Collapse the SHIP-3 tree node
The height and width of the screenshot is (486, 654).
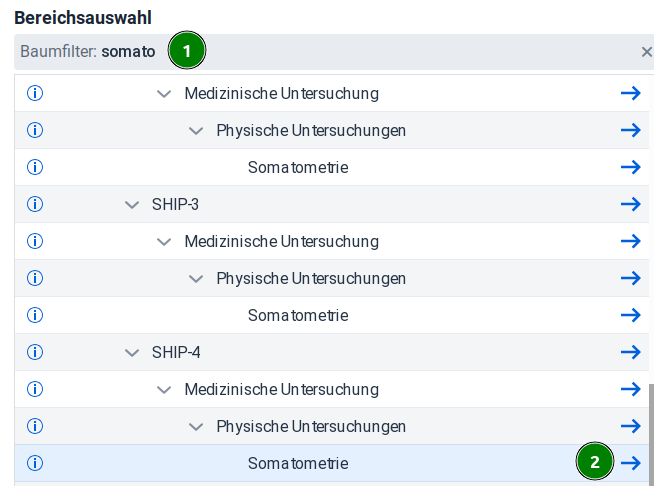(132, 205)
